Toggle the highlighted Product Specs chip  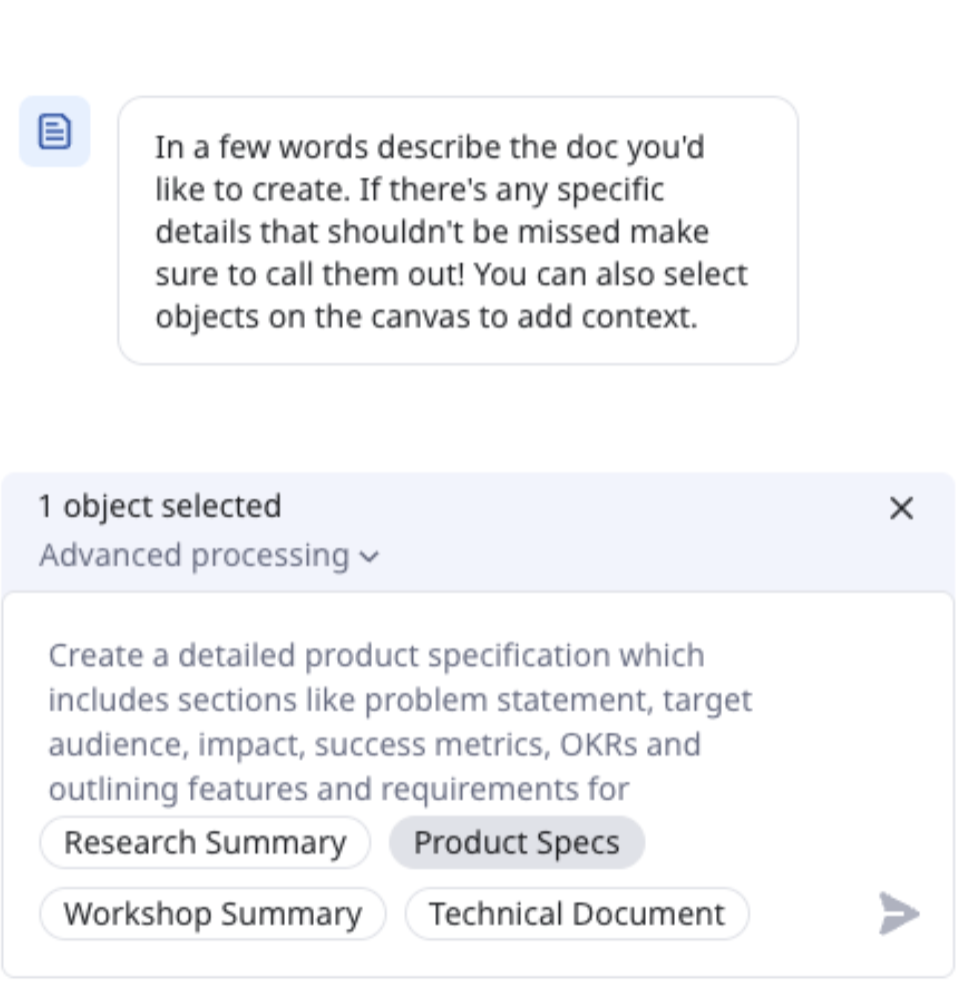pos(516,843)
